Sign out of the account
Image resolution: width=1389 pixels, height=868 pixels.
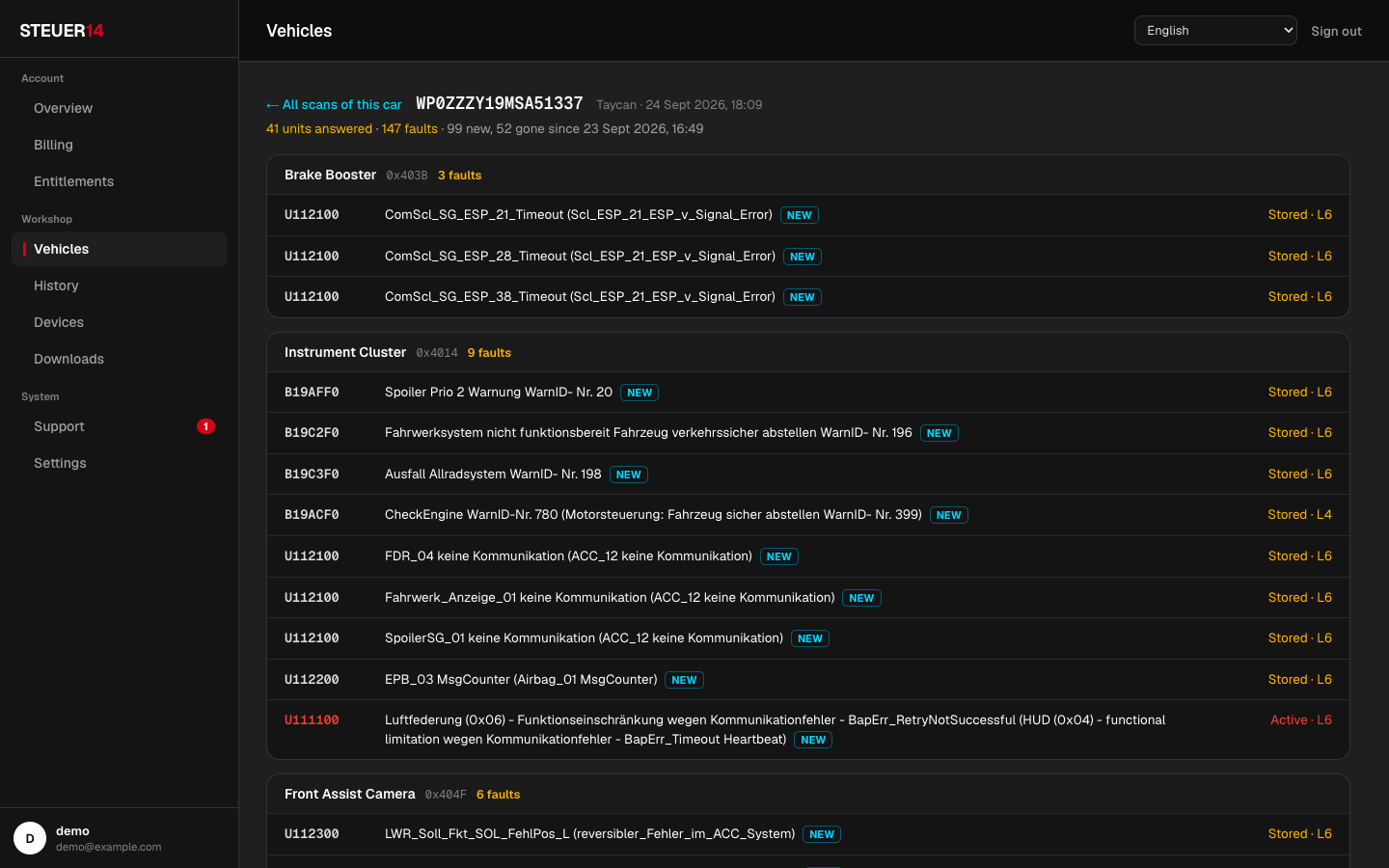[1336, 31]
